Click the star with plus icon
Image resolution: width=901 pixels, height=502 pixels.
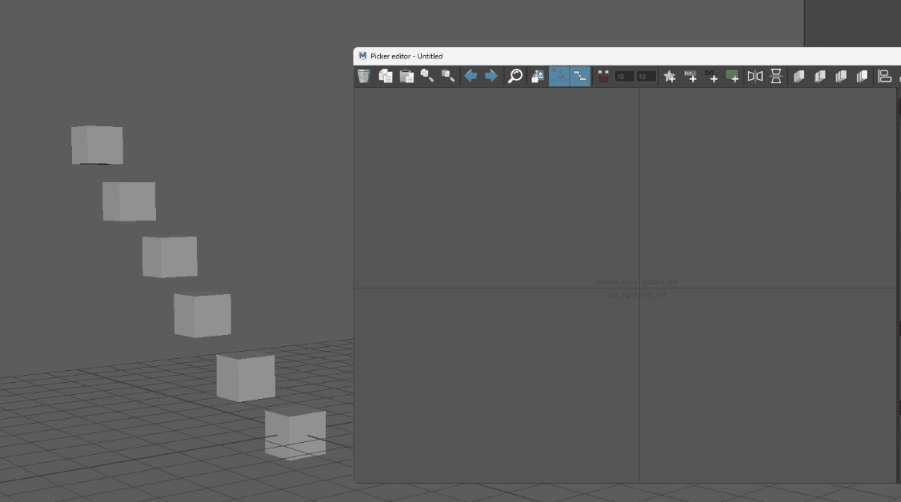[669, 76]
